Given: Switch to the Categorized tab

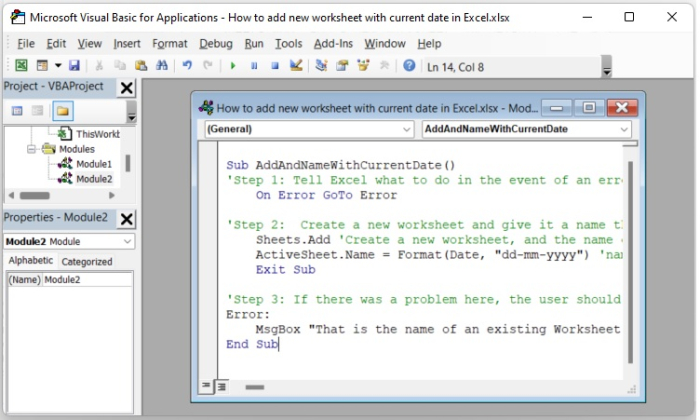Looking at the screenshot, I should pos(87,262).
